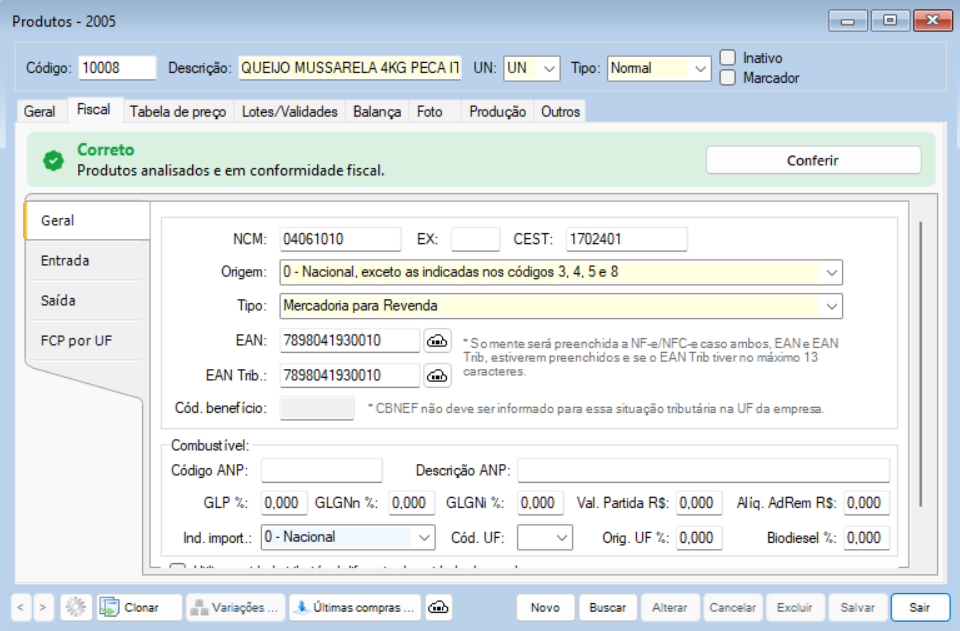The height and width of the screenshot is (631, 960).
Task: Click the Conferir button
Action: click(x=813, y=160)
